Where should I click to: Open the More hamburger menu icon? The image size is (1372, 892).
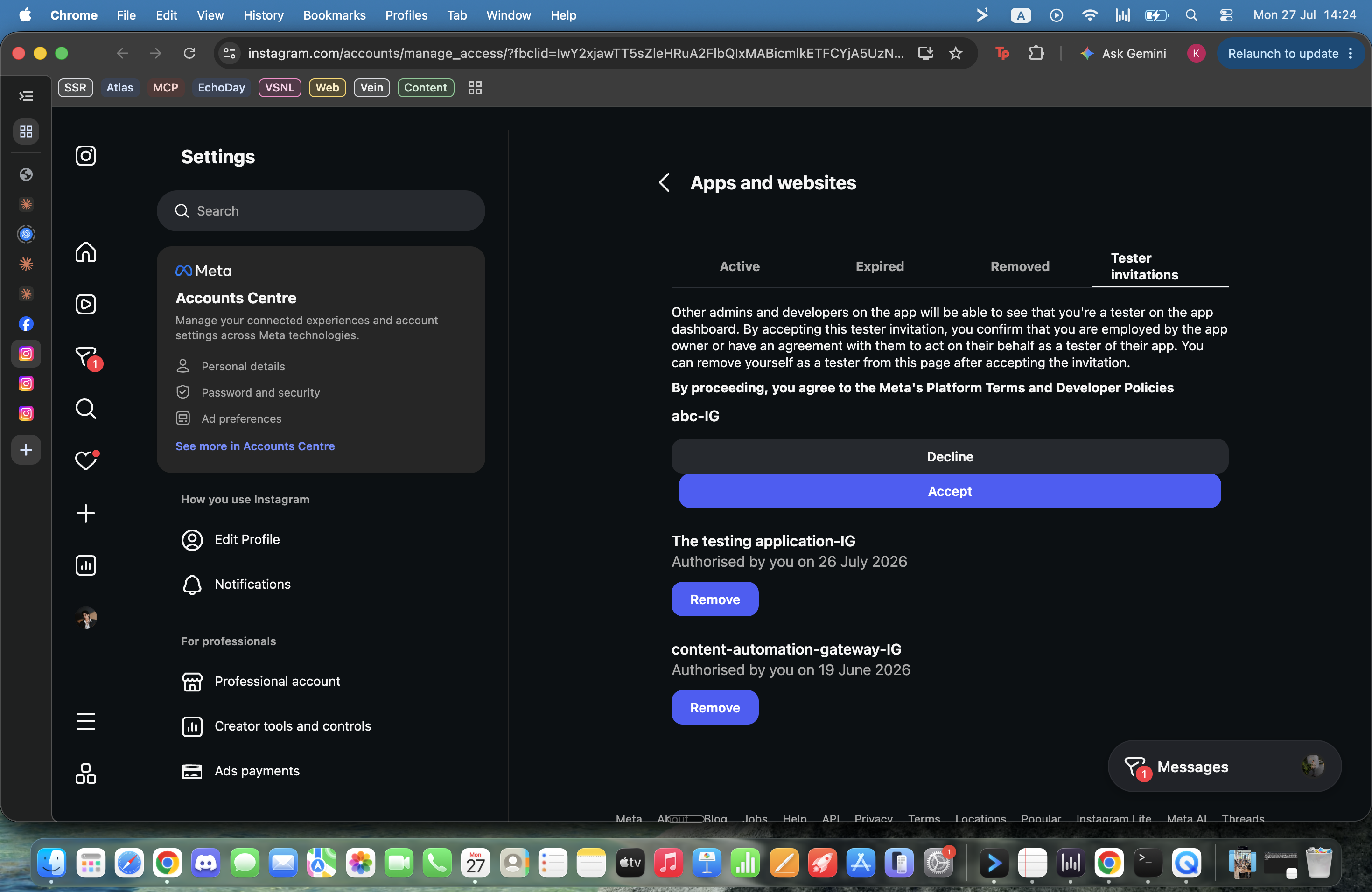86,721
